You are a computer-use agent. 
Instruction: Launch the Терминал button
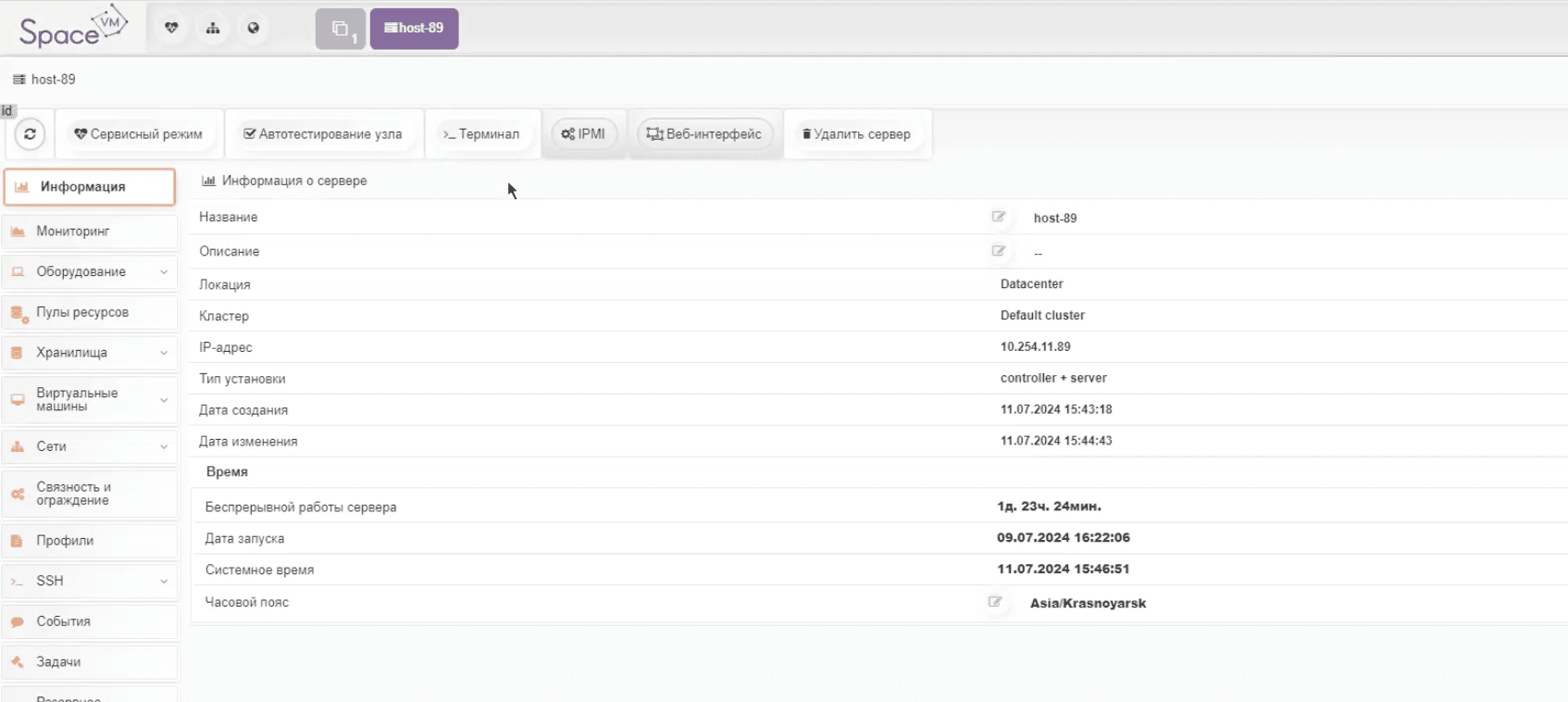pyautogui.click(x=481, y=134)
